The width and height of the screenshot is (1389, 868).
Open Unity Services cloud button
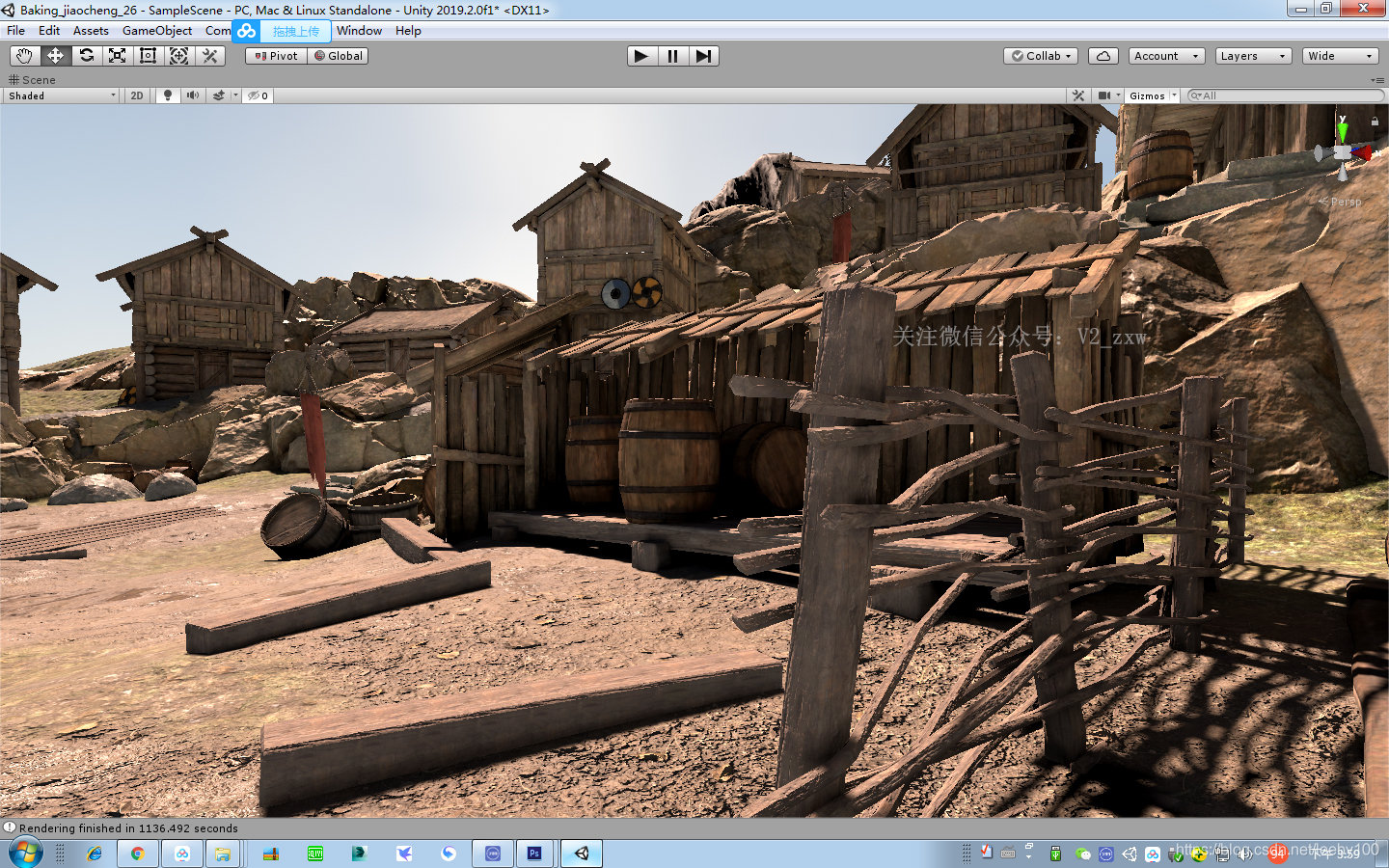1103,56
